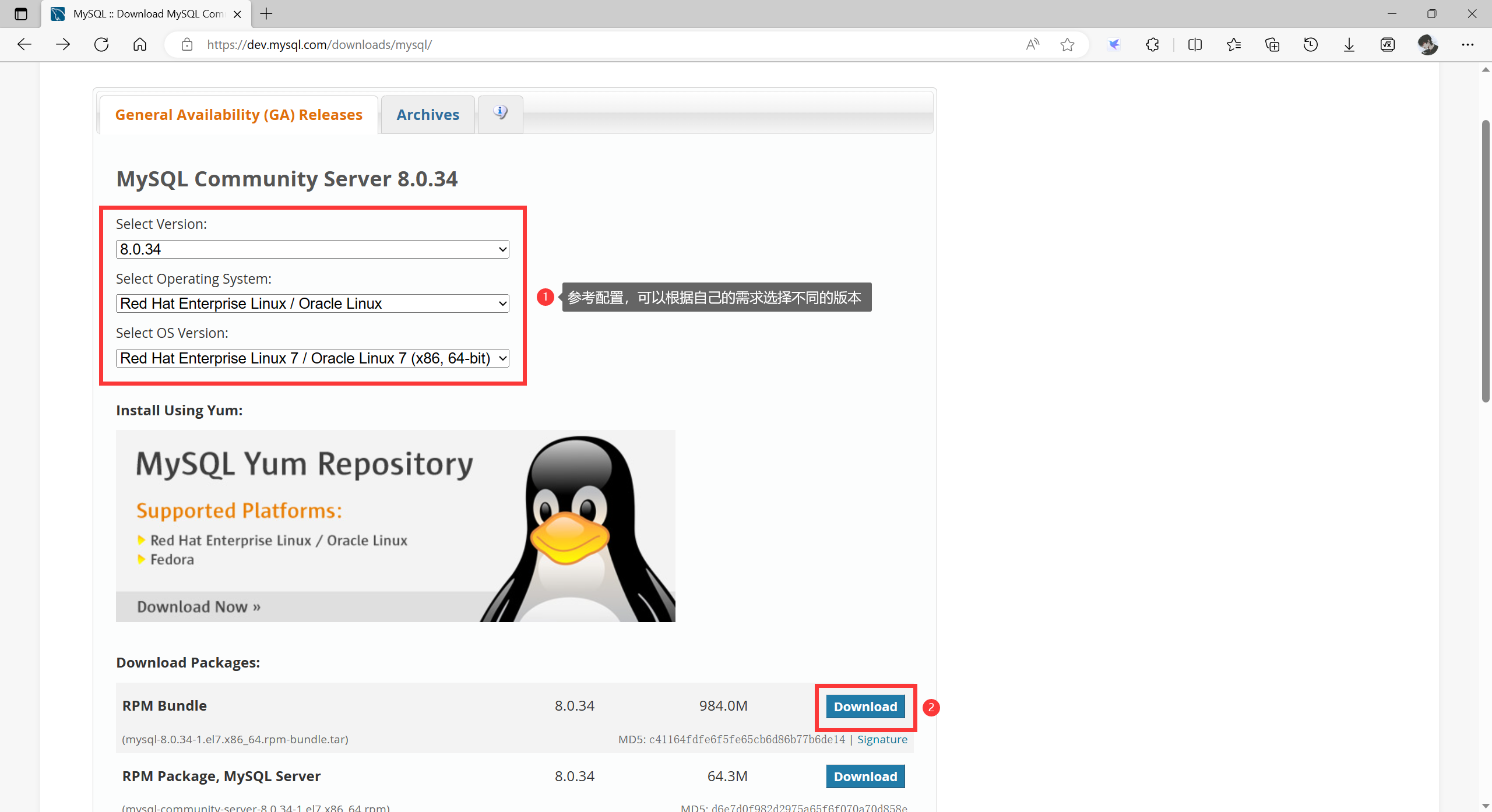Close the MySQL Download tab
The width and height of the screenshot is (1492, 812).
[237, 14]
